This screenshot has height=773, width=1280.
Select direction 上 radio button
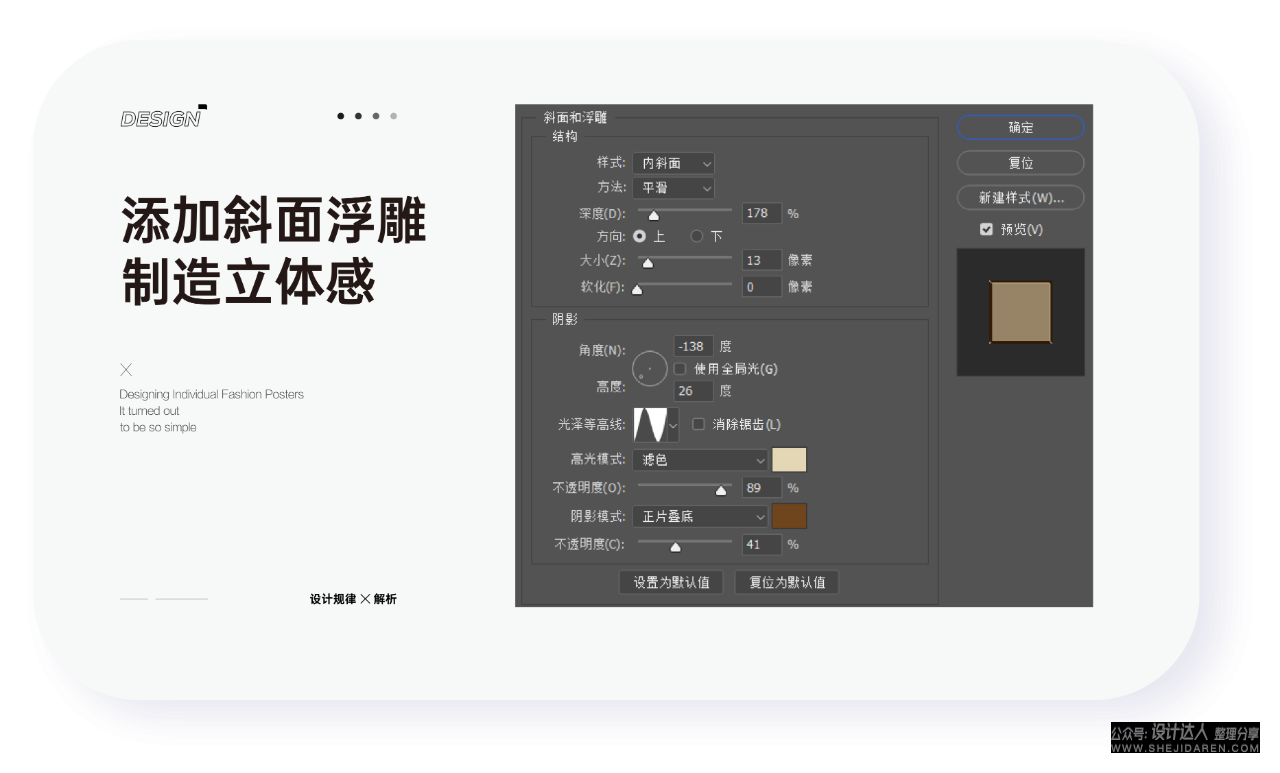click(640, 237)
